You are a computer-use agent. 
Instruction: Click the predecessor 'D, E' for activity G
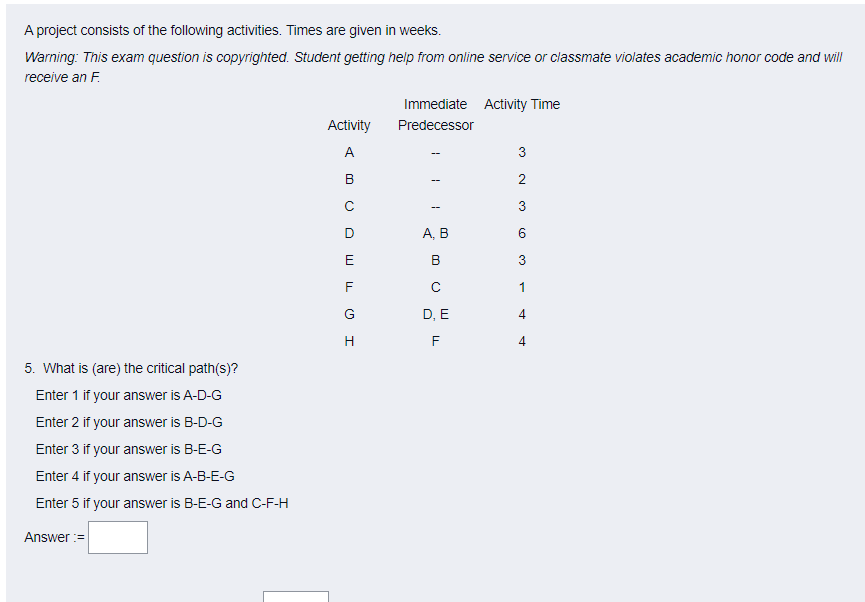435,314
